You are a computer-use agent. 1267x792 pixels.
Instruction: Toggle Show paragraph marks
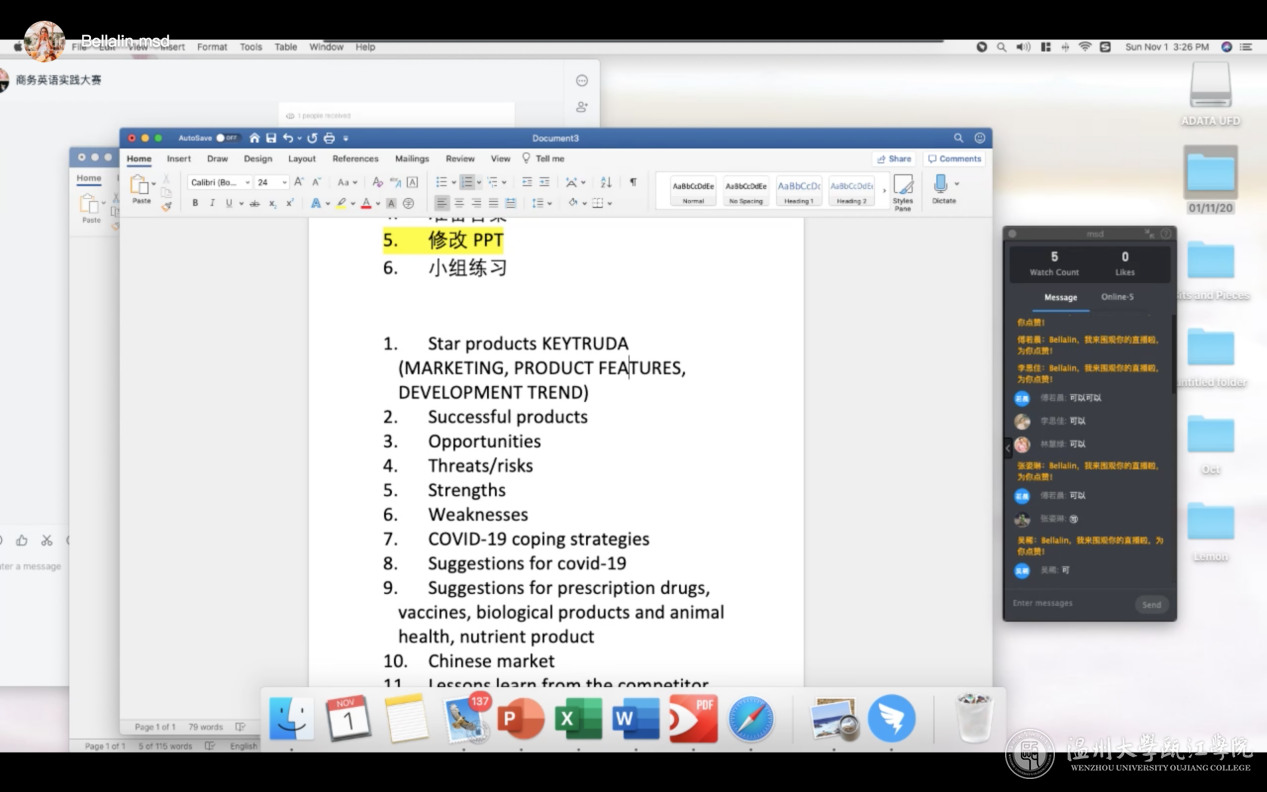[633, 182]
